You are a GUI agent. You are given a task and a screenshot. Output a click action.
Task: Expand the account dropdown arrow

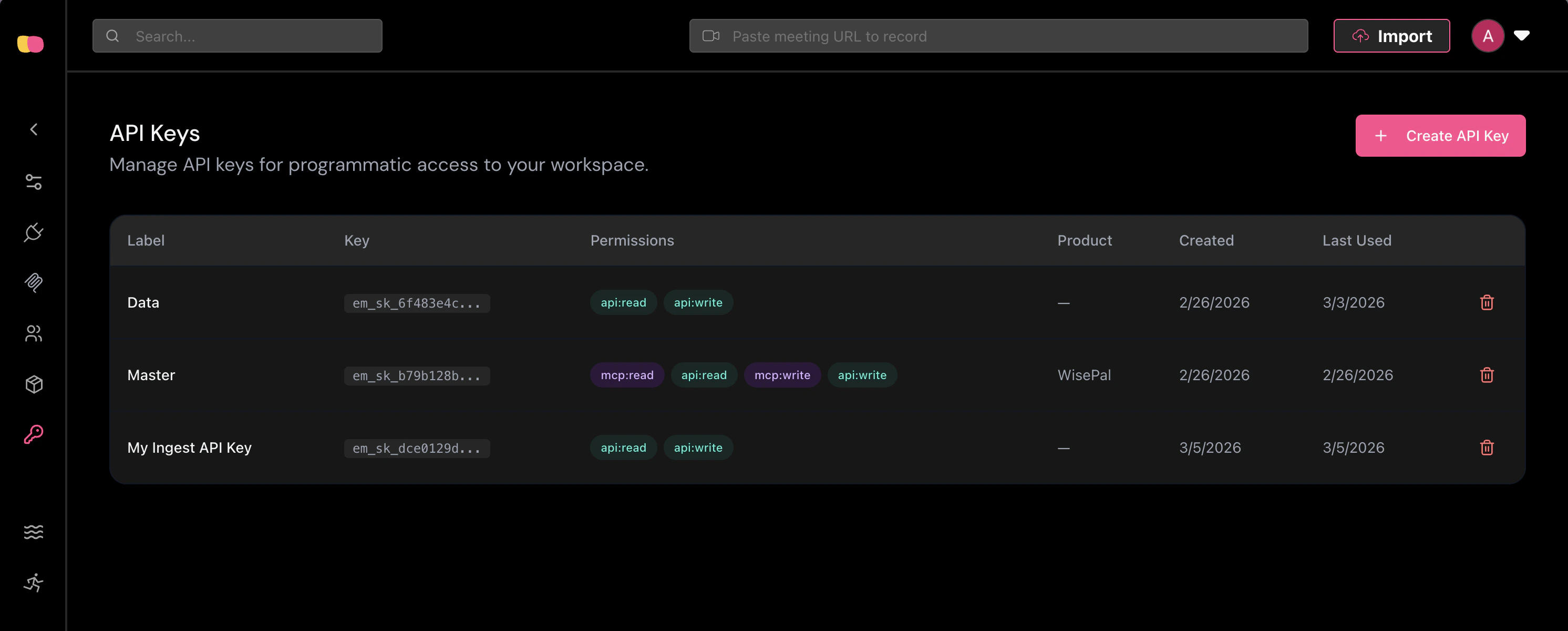pyautogui.click(x=1522, y=35)
